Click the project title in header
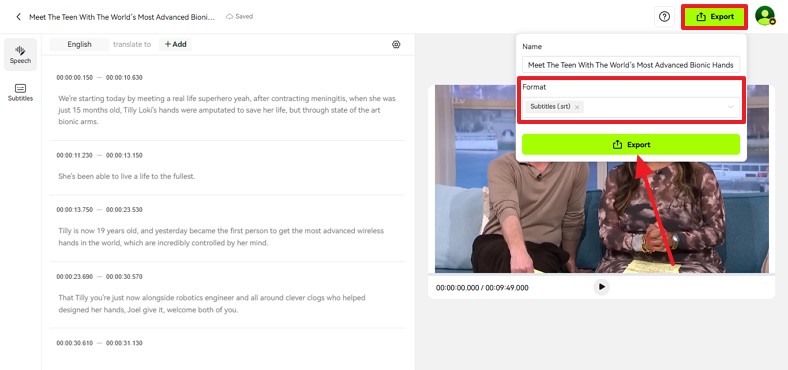 click(122, 17)
